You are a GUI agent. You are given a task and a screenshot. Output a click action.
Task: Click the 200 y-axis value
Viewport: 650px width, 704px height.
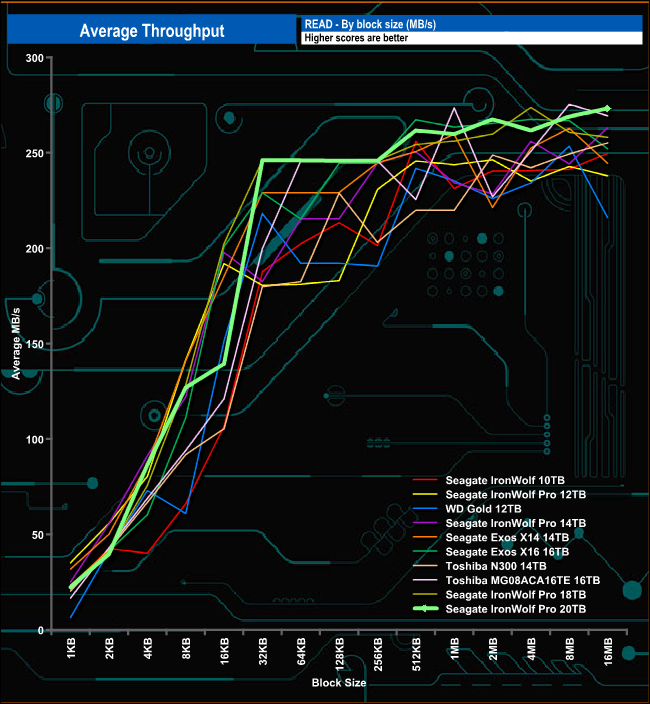point(35,249)
